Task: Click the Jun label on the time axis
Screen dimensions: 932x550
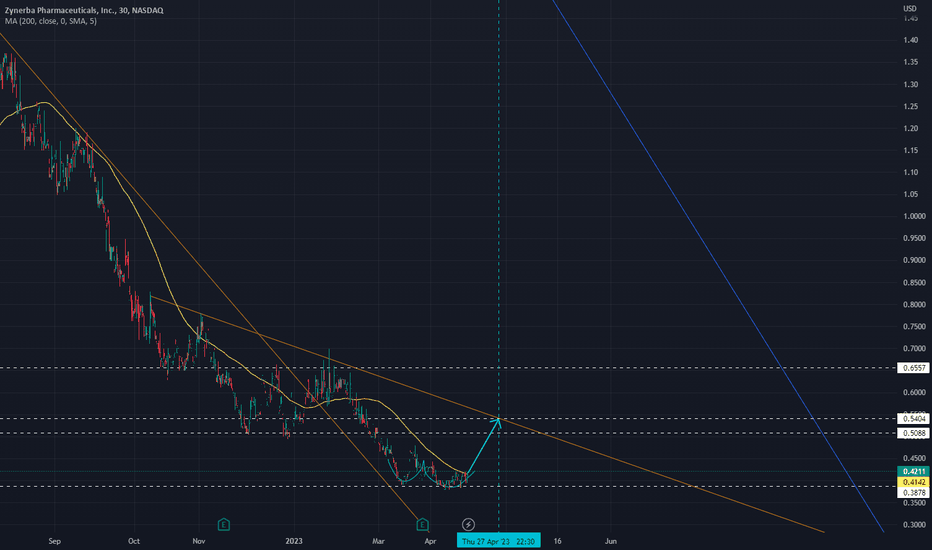Action: (x=610, y=541)
